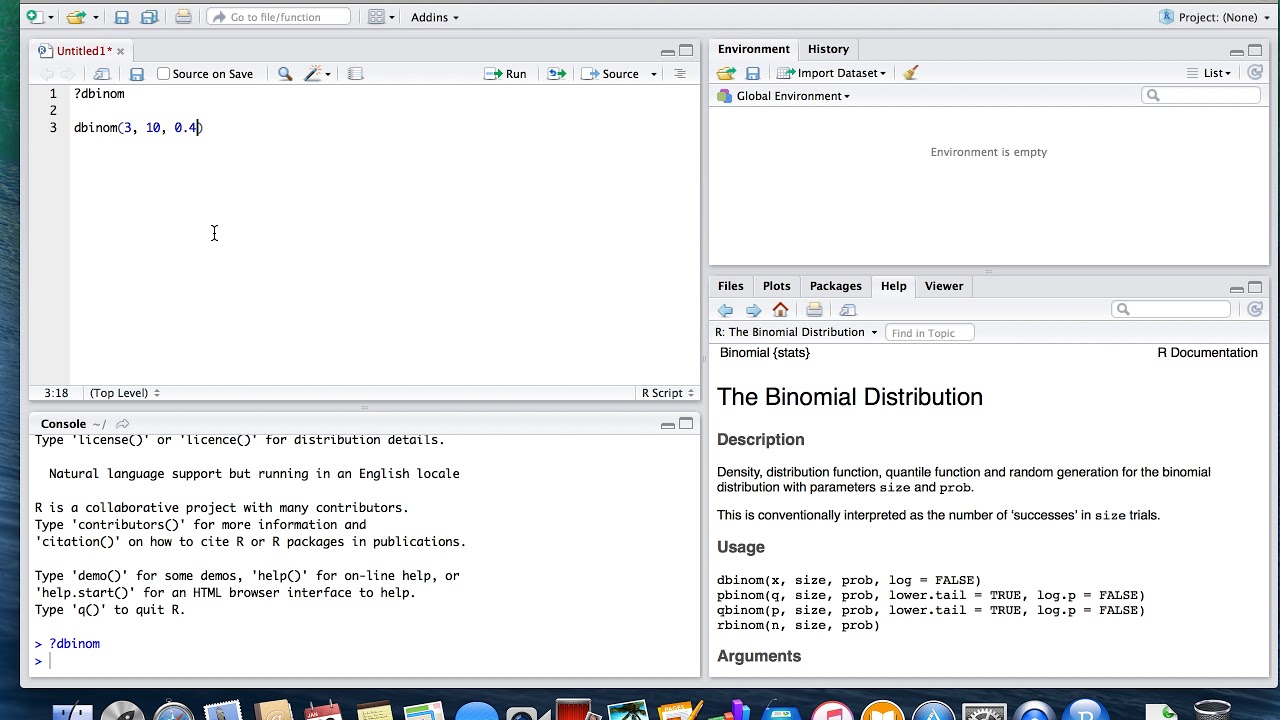Save the workspace in the Environment pane
The image size is (1280, 720).
[753, 73]
